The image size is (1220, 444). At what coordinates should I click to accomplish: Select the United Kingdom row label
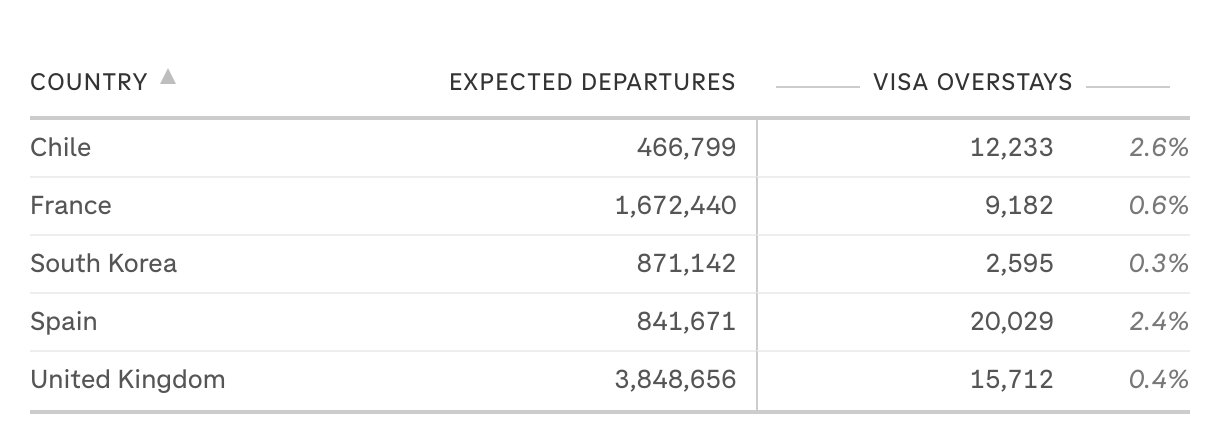[x=128, y=380]
